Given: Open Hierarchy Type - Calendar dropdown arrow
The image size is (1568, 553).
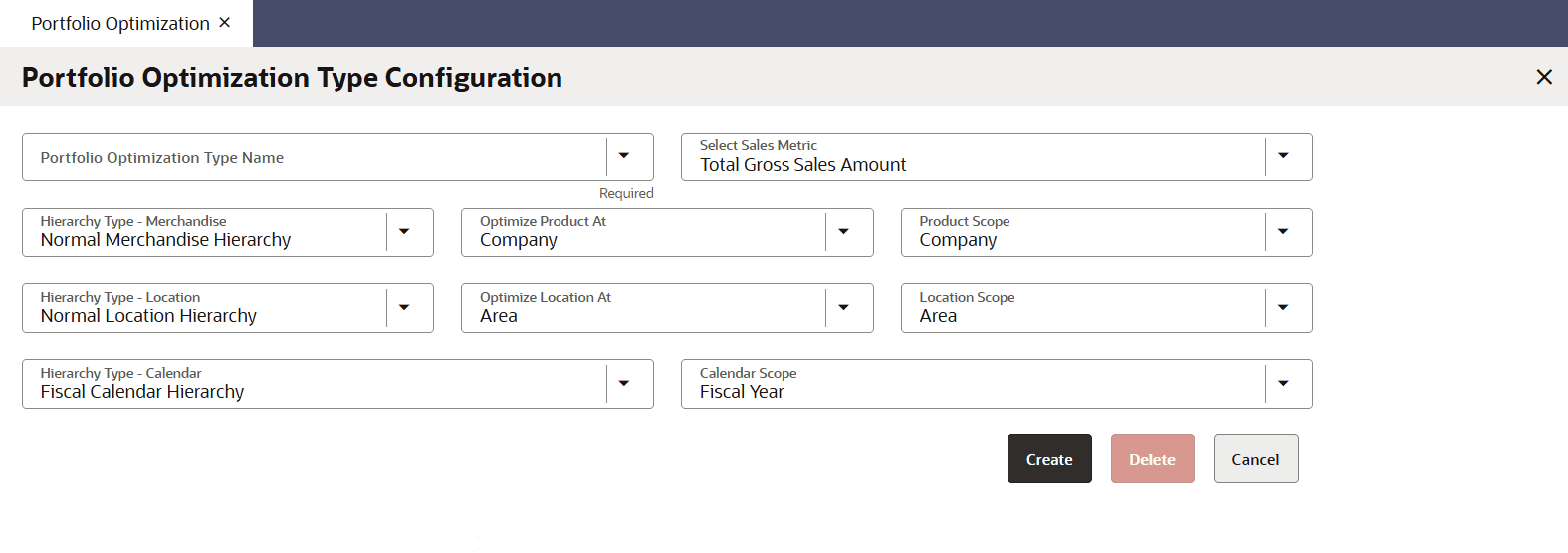Looking at the screenshot, I should pos(624,384).
